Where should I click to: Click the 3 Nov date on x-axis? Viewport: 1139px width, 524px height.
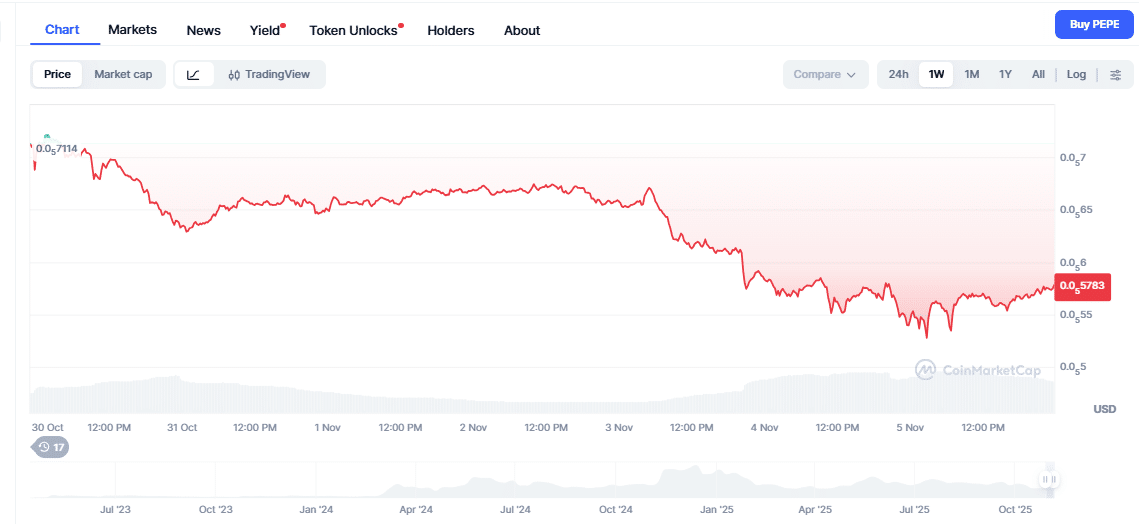point(618,427)
